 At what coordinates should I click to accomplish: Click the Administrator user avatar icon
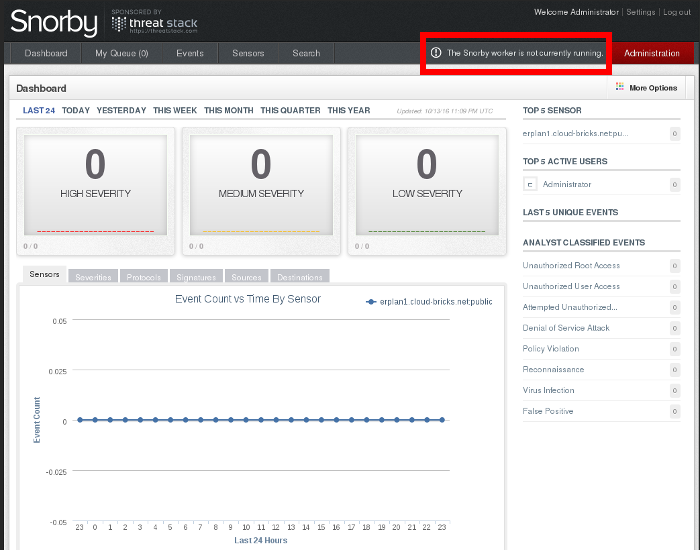point(530,184)
